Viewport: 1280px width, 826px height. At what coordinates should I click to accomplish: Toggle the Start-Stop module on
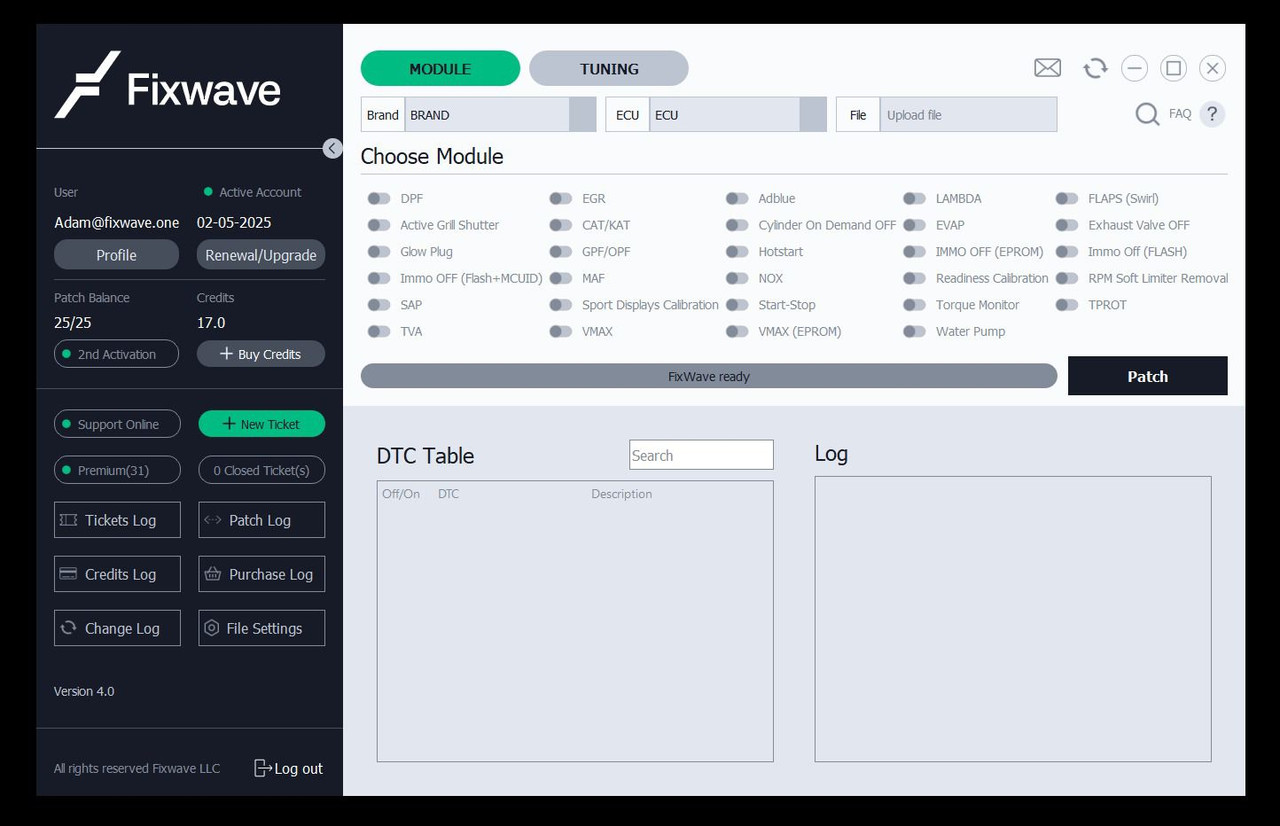tap(737, 305)
